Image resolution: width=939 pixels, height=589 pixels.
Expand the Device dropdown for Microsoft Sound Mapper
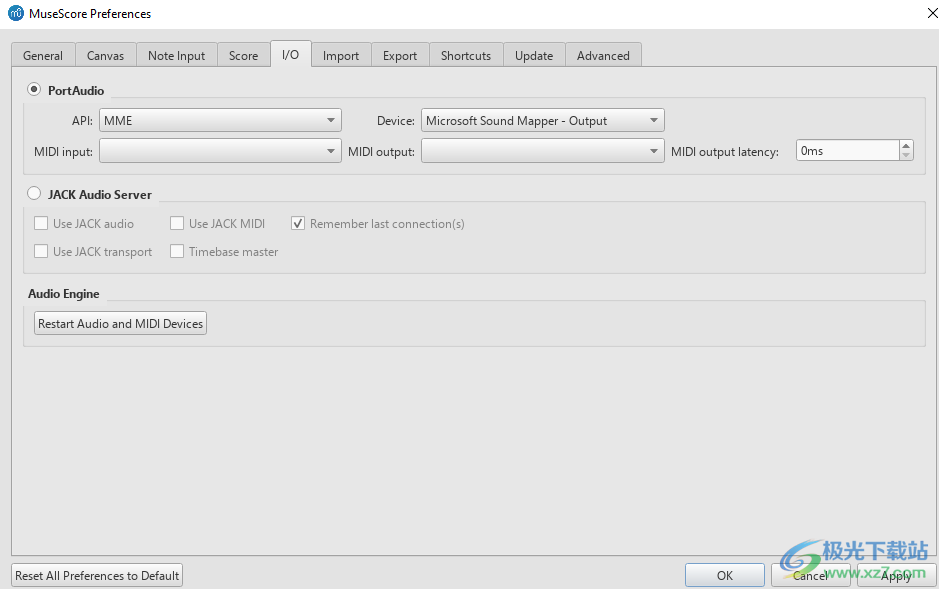pos(542,121)
